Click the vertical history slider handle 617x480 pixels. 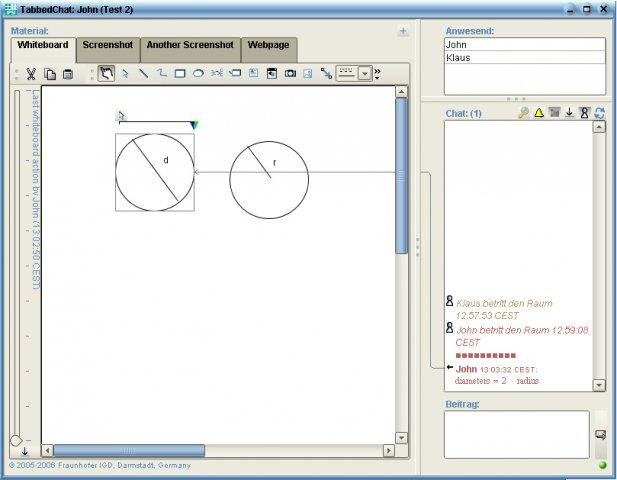click(16, 440)
